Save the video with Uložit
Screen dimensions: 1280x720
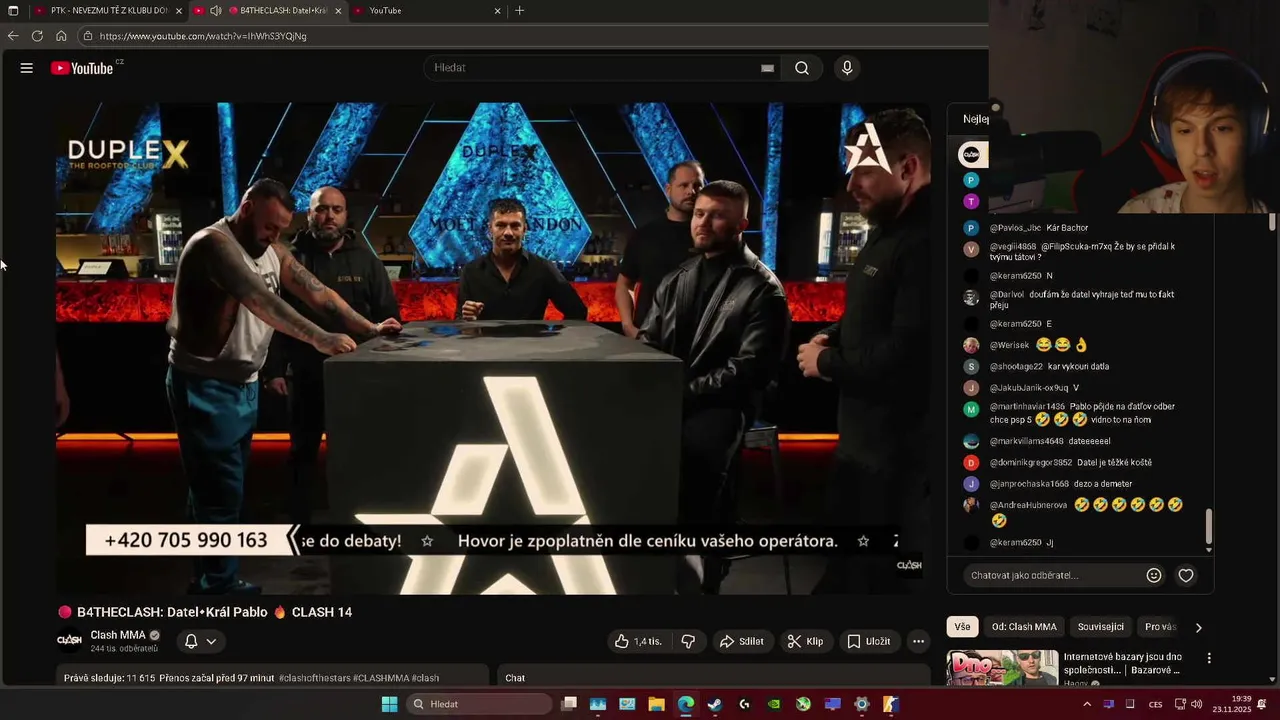pos(868,641)
